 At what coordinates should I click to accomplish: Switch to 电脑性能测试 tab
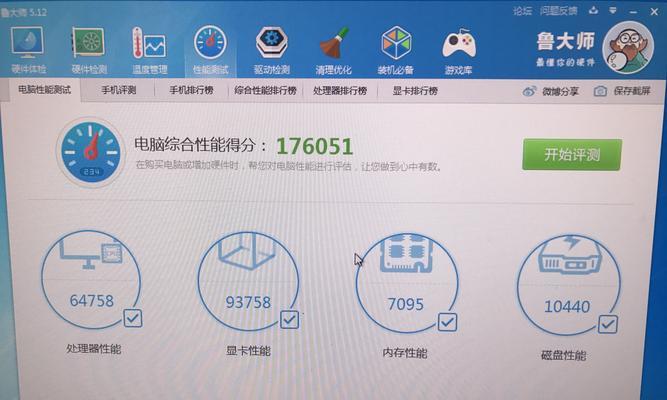coord(44,89)
